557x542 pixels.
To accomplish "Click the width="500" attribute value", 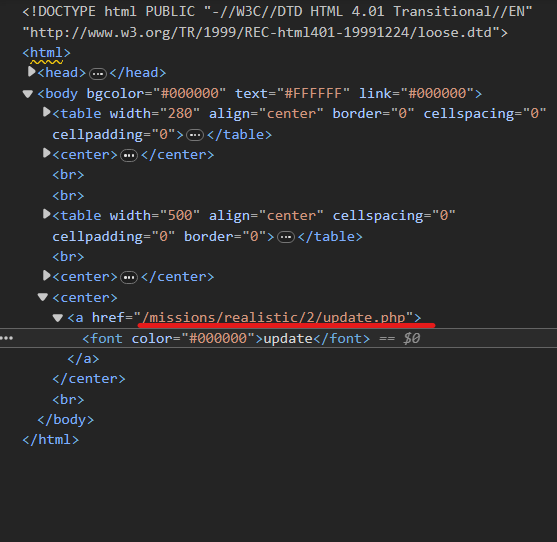I will [180, 216].
